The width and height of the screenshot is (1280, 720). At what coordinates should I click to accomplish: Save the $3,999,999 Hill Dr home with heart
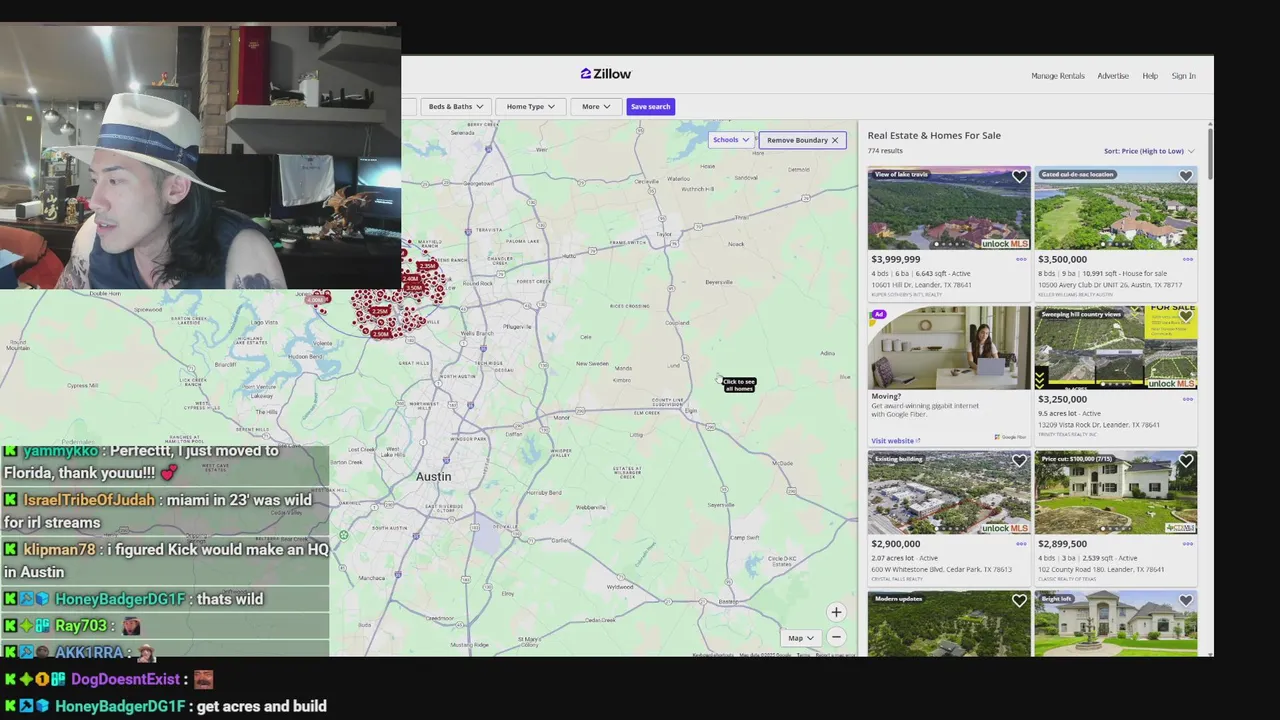1019,177
